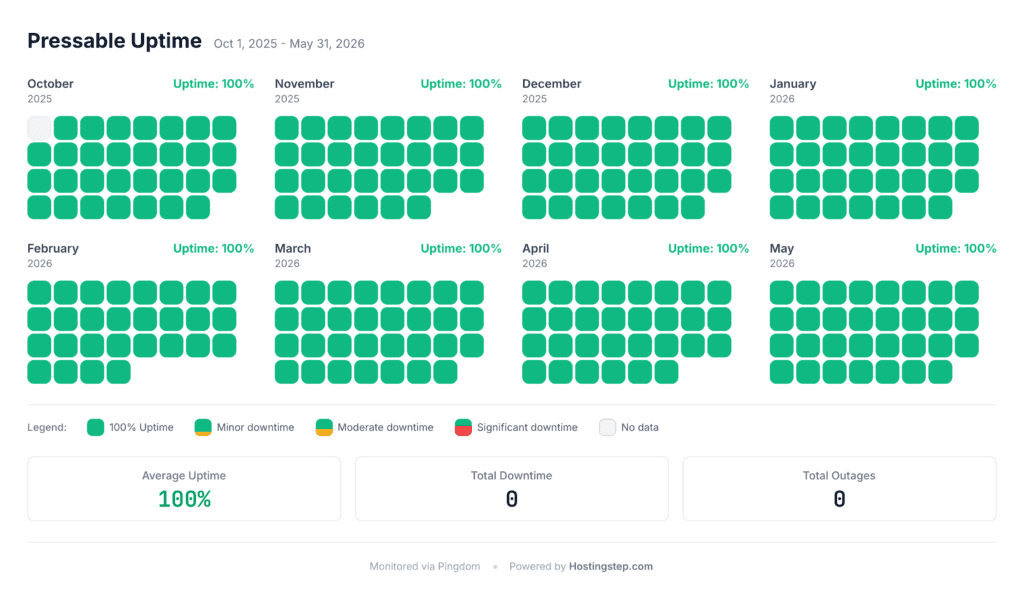The image size is (1024, 604).
Task: Click the 100% Uptime legend green swatch
Action: click(x=95, y=427)
